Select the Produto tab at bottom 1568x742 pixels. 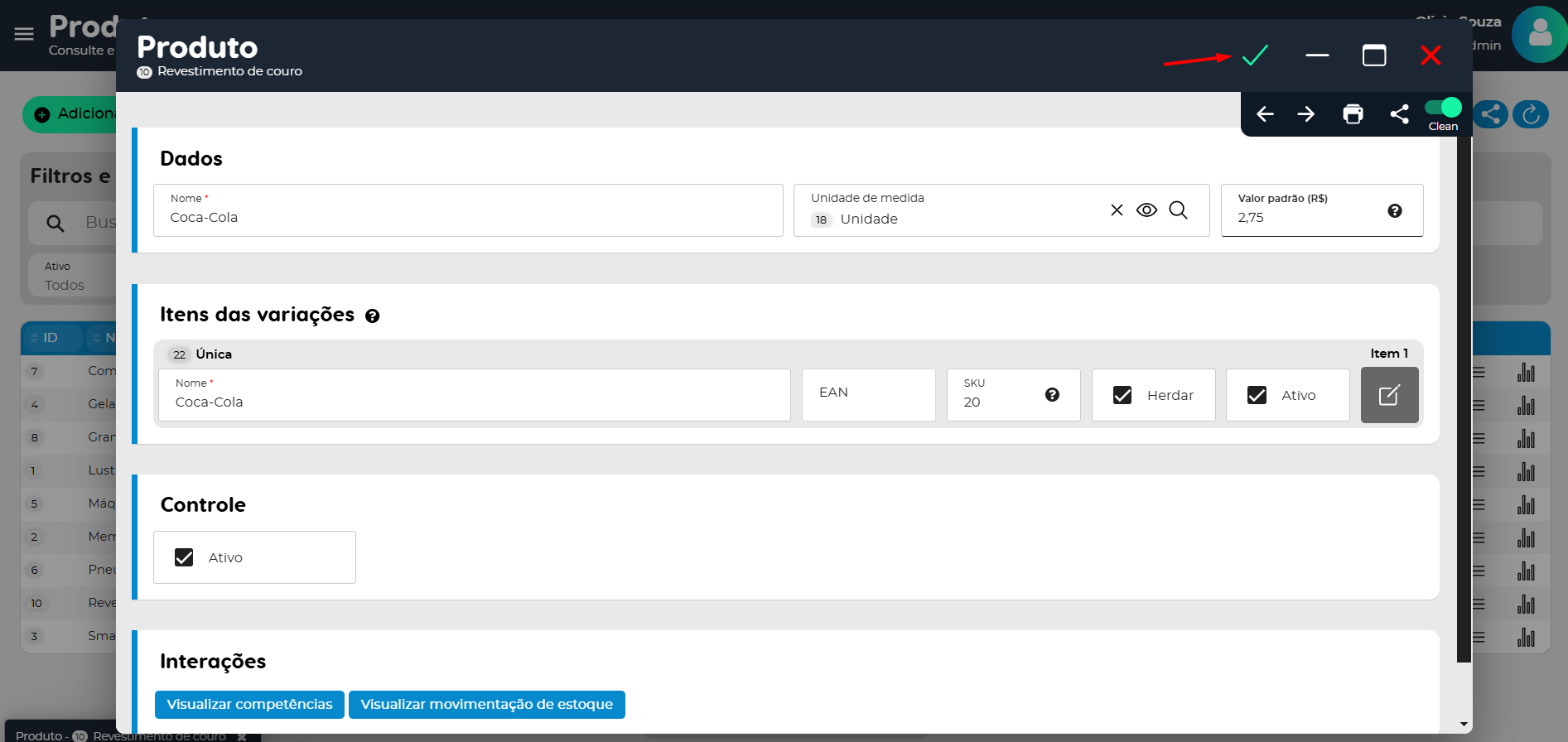point(124,735)
